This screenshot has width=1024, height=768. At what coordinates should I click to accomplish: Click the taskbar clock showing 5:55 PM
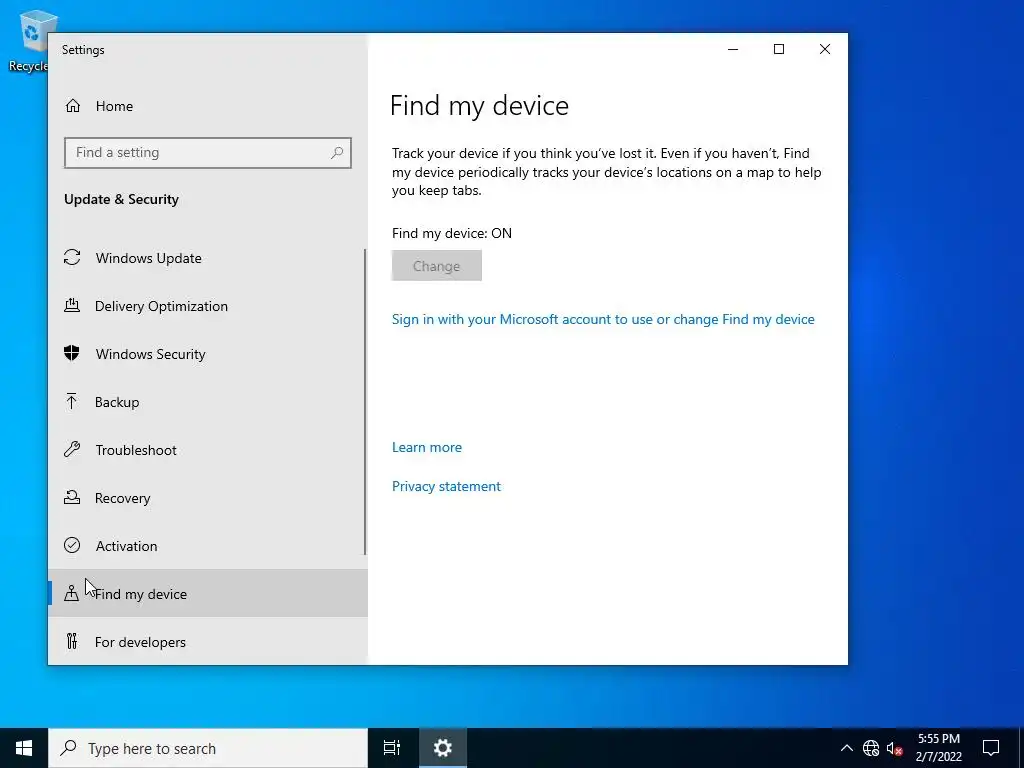click(x=938, y=748)
